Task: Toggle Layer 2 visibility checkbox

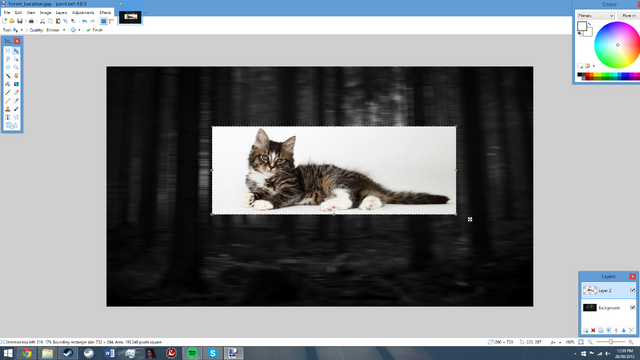Action: tap(632, 290)
